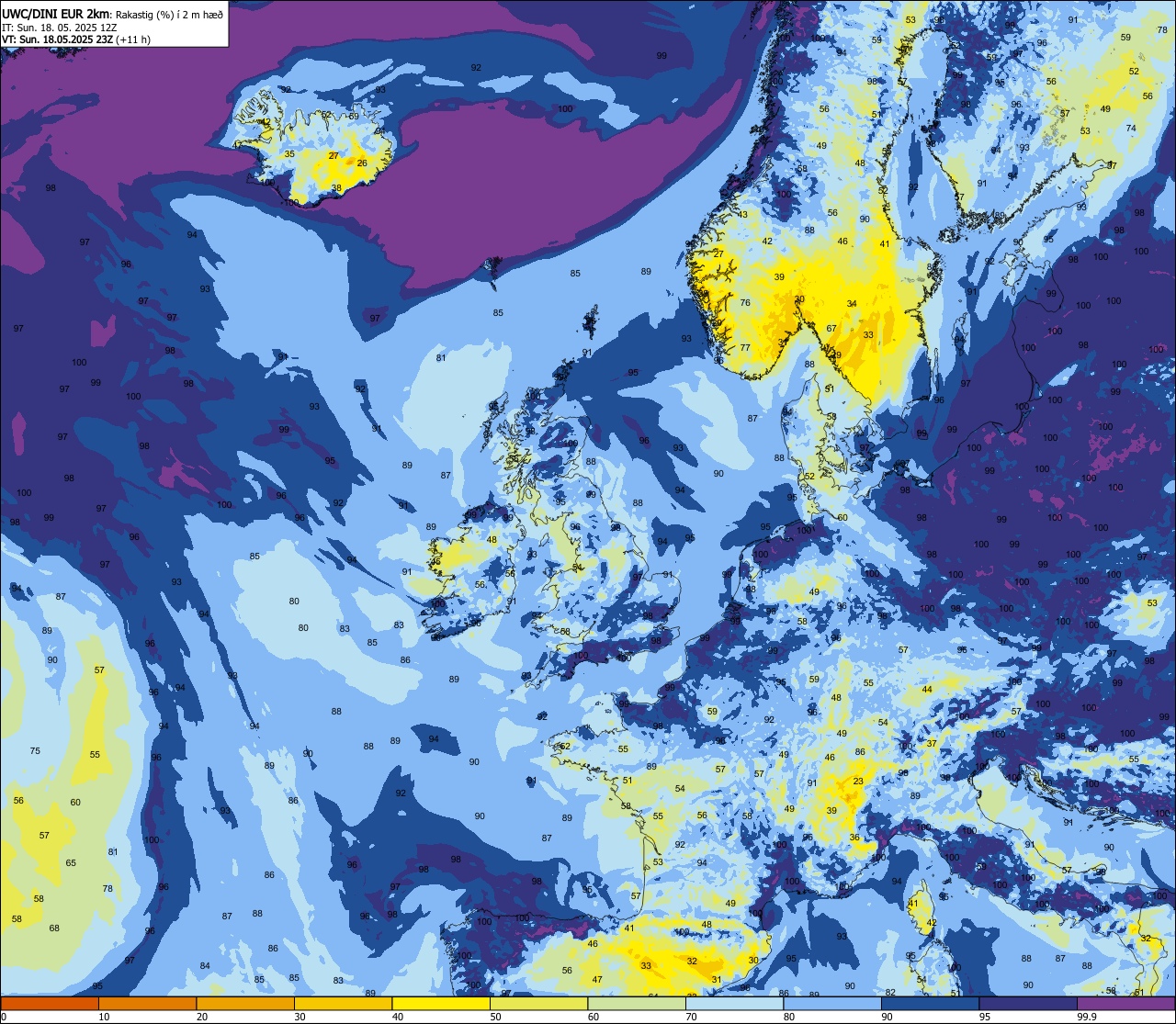Screen dimensions: 1176x1024
Task: Click the 70–80 pale blue legend swatch
Action: click(x=734, y=1003)
